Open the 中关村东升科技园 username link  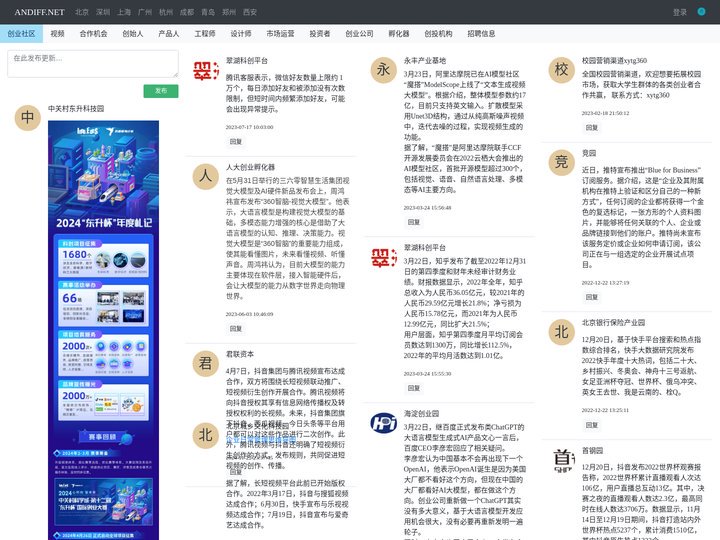(76, 108)
